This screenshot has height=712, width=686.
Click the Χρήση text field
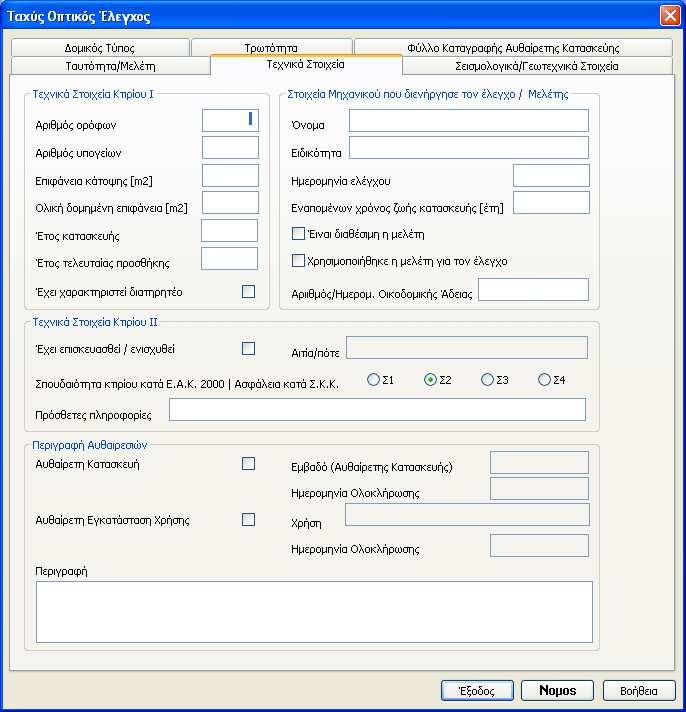click(x=467, y=514)
